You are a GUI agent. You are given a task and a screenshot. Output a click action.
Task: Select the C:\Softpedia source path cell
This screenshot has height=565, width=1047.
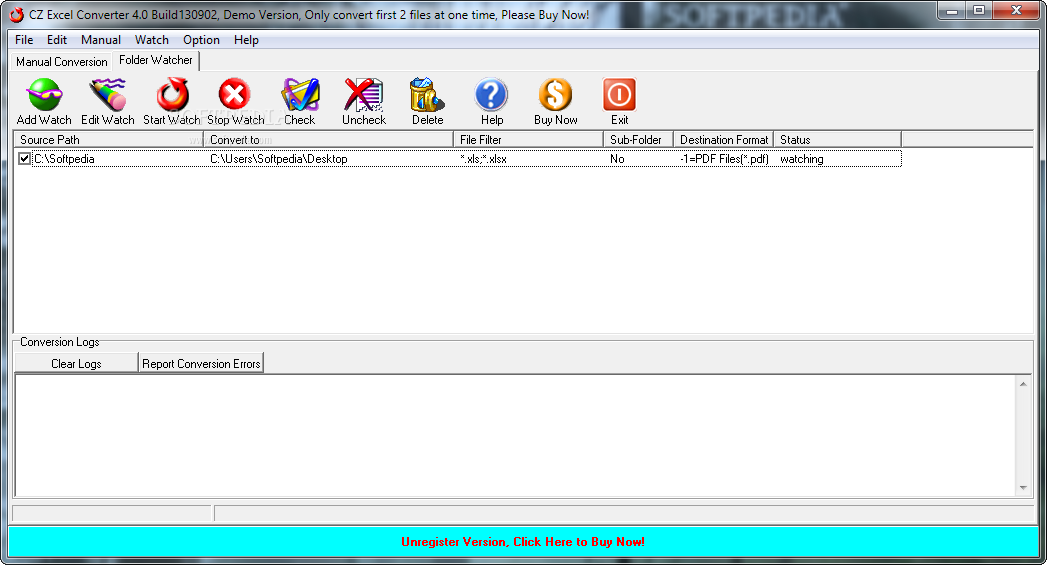64,159
